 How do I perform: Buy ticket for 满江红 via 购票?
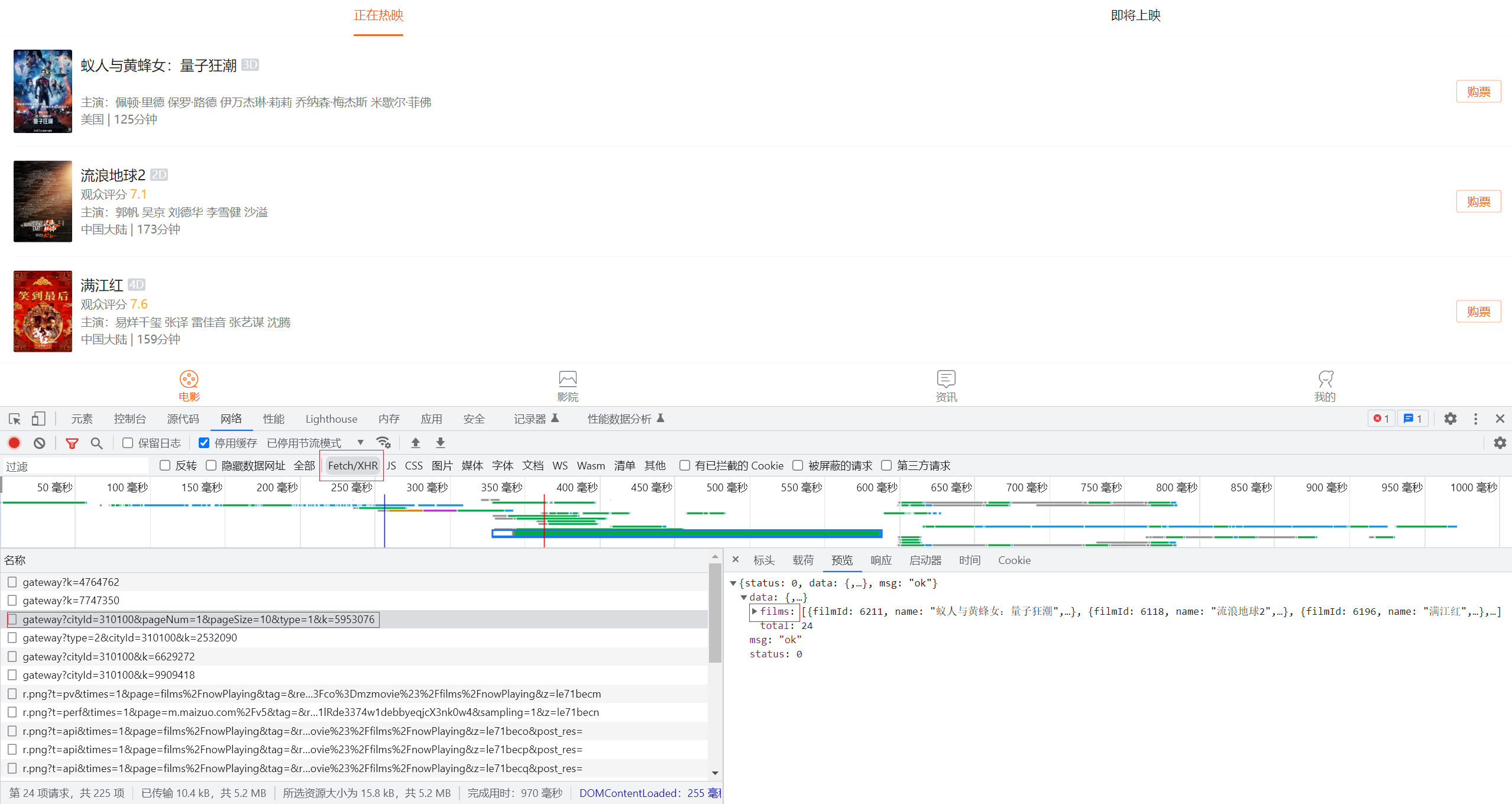[x=1478, y=312]
